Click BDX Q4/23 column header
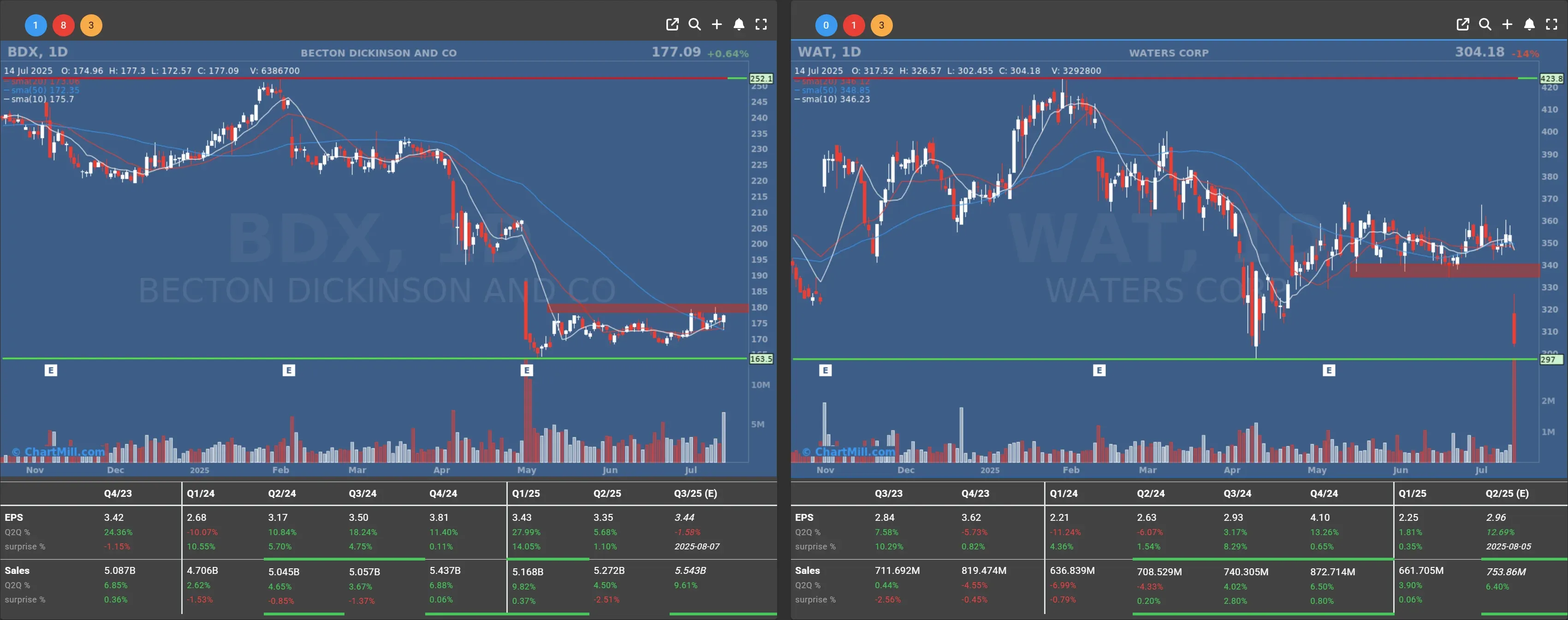Image resolution: width=1568 pixels, height=620 pixels. point(118,493)
